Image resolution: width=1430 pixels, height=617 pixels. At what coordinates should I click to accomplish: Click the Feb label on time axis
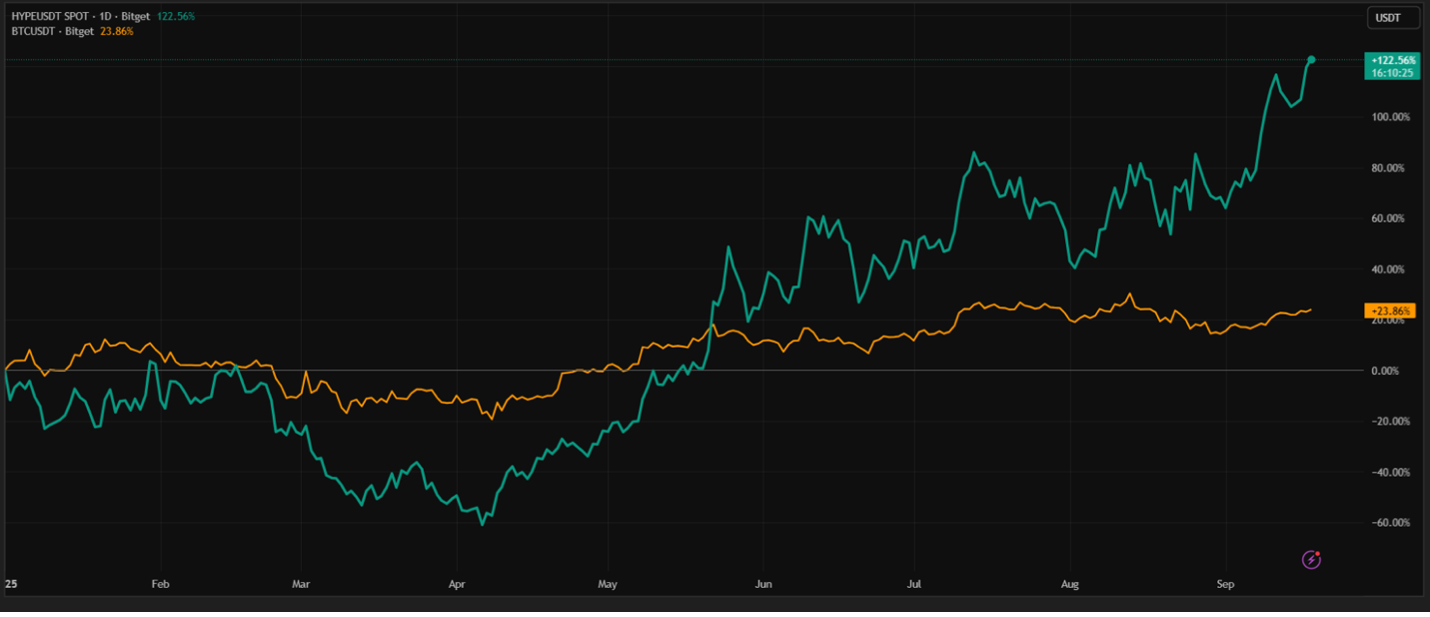coord(159,582)
